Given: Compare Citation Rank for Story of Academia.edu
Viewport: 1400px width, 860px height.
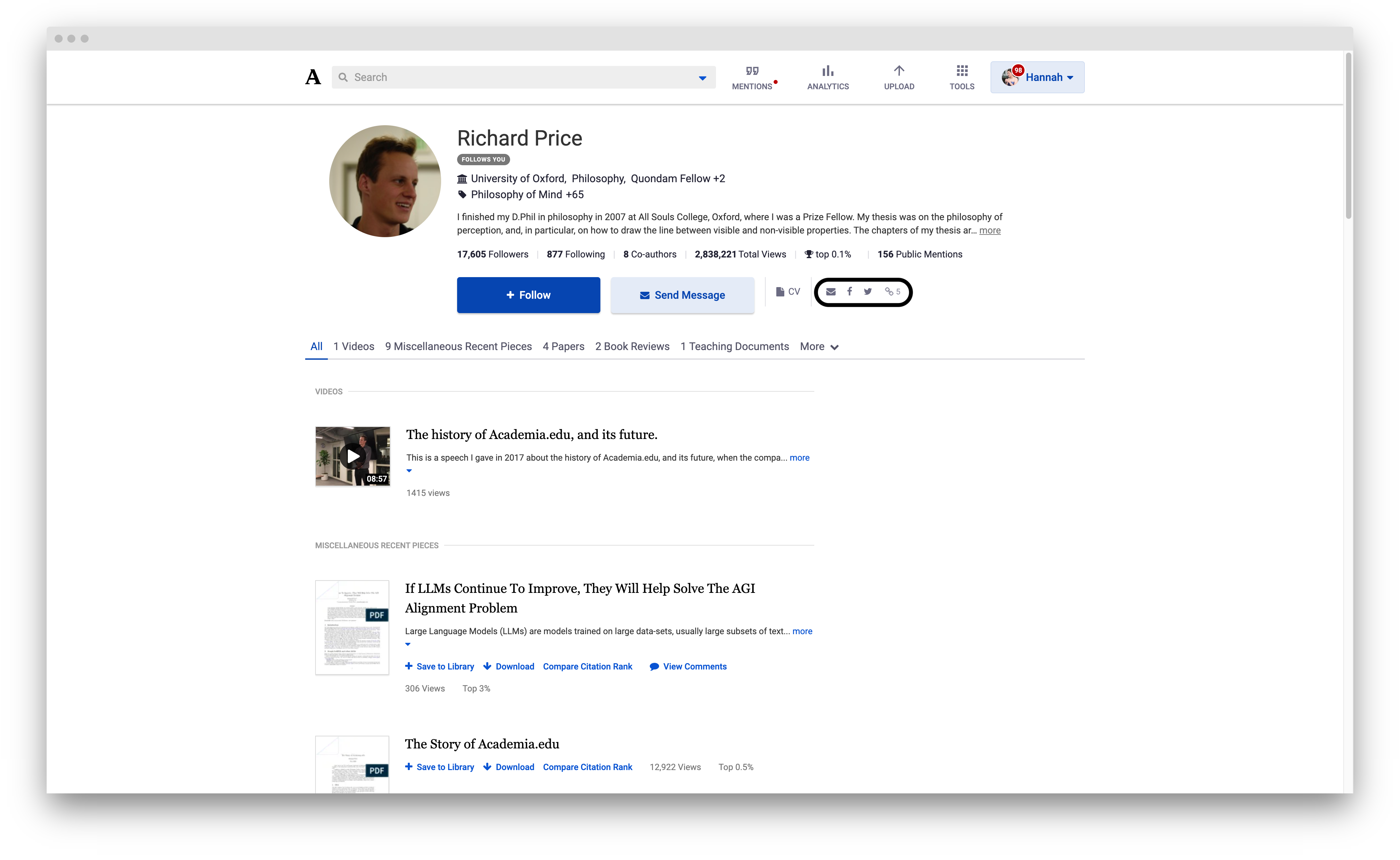Looking at the screenshot, I should 587,767.
